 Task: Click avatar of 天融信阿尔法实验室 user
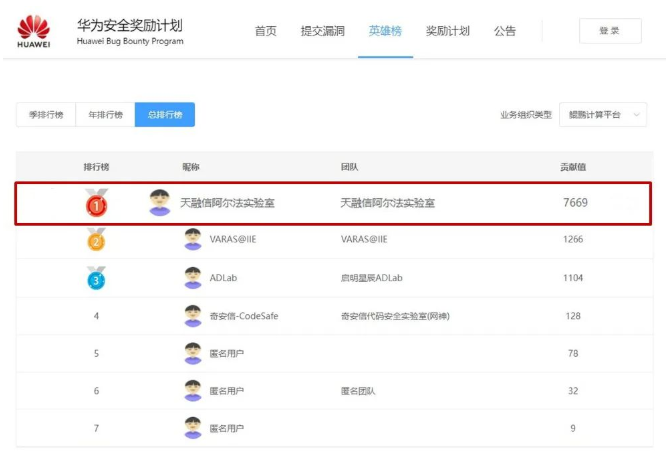click(x=160, y=202)
